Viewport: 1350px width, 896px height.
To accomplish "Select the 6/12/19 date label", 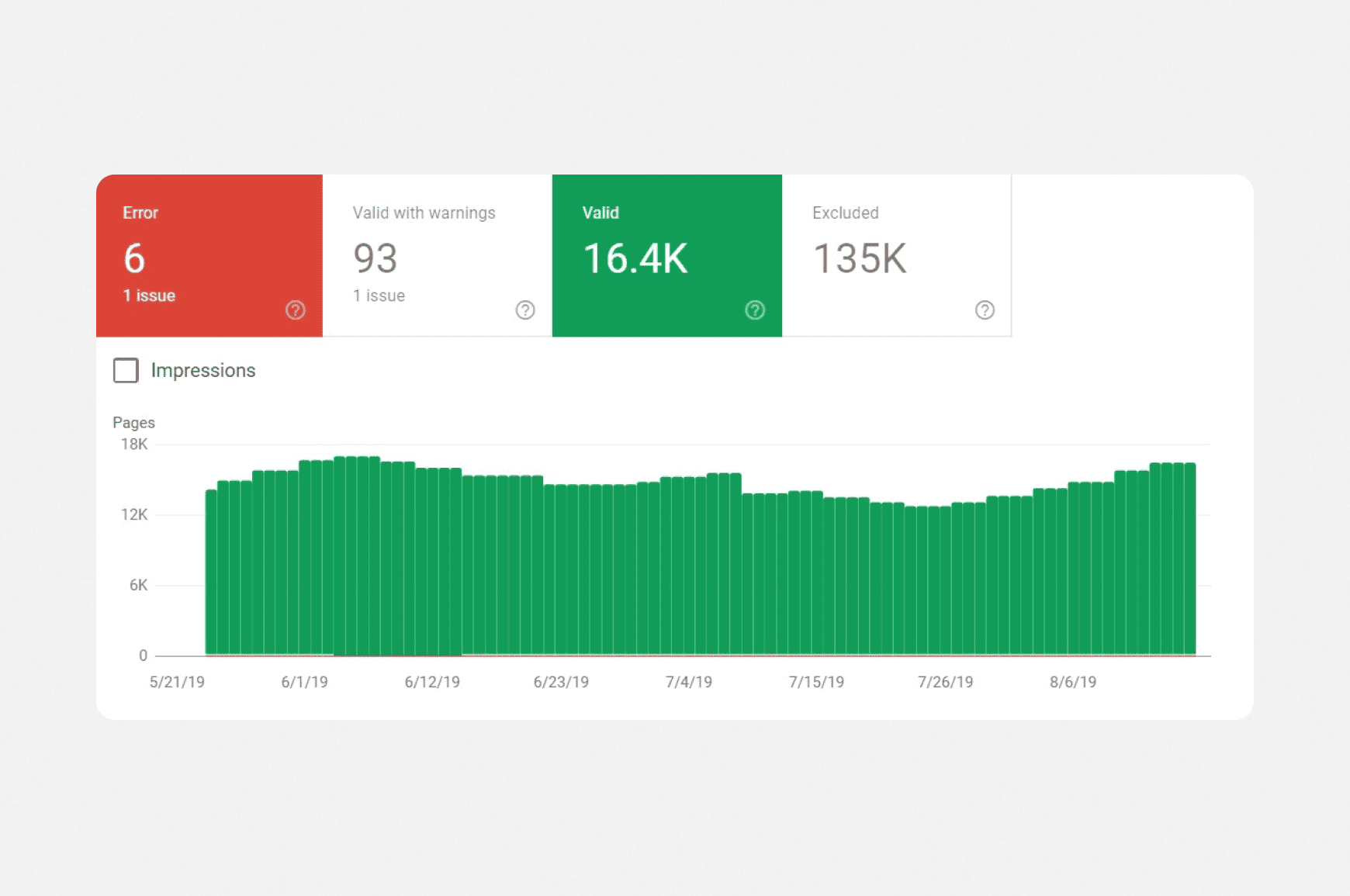I will [432, 682].
